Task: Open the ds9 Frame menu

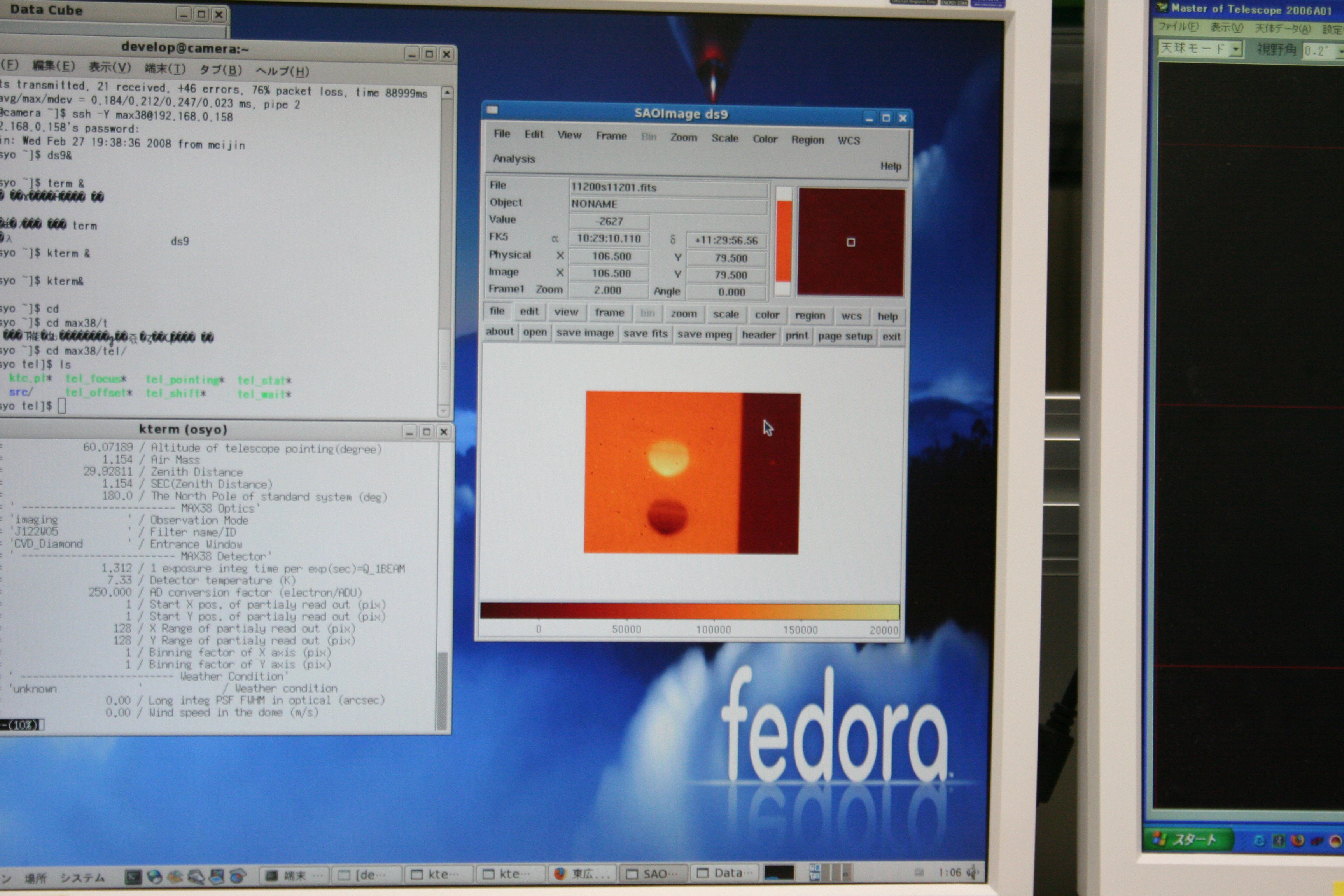Action: [611, 136]
